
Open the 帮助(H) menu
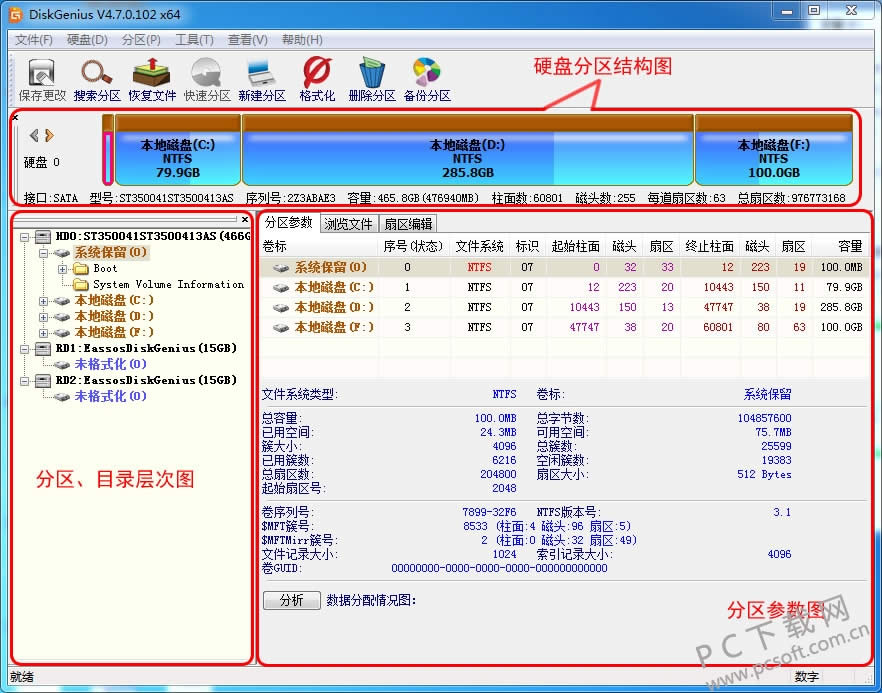coord(302,40)
